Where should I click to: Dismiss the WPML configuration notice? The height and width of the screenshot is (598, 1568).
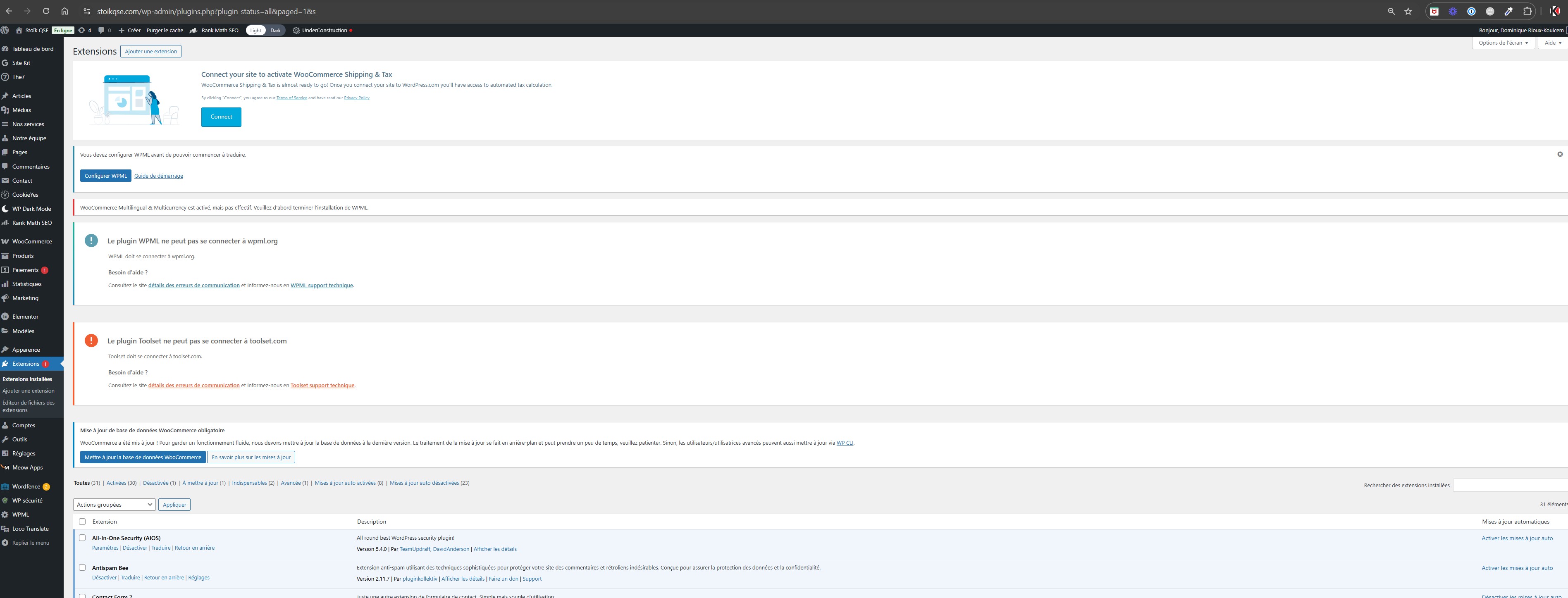click(1560, 154)
